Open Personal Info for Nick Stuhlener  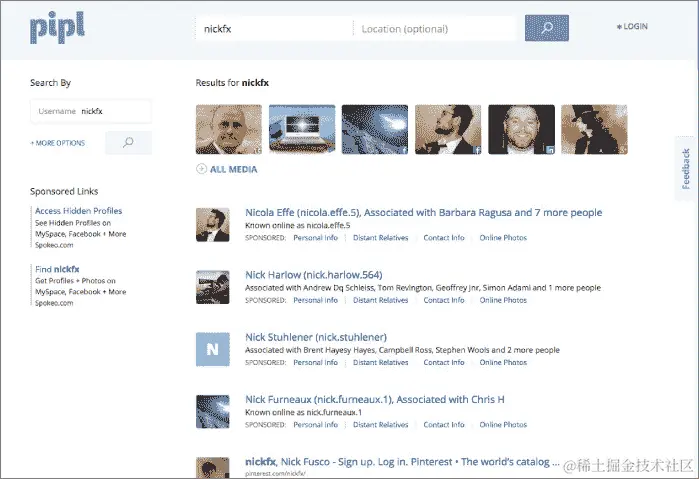point(316,363)
